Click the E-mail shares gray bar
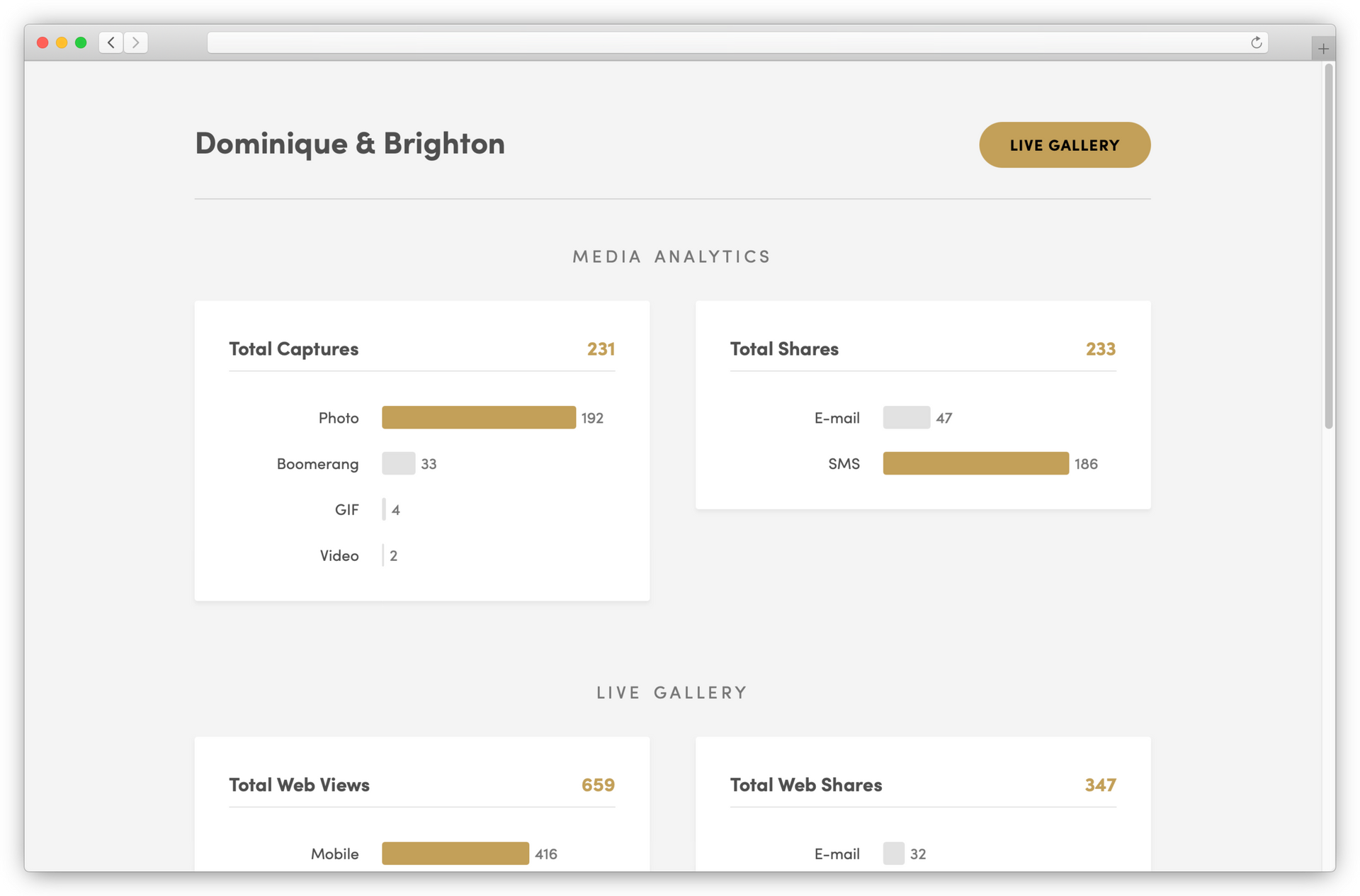 point(906,417)
